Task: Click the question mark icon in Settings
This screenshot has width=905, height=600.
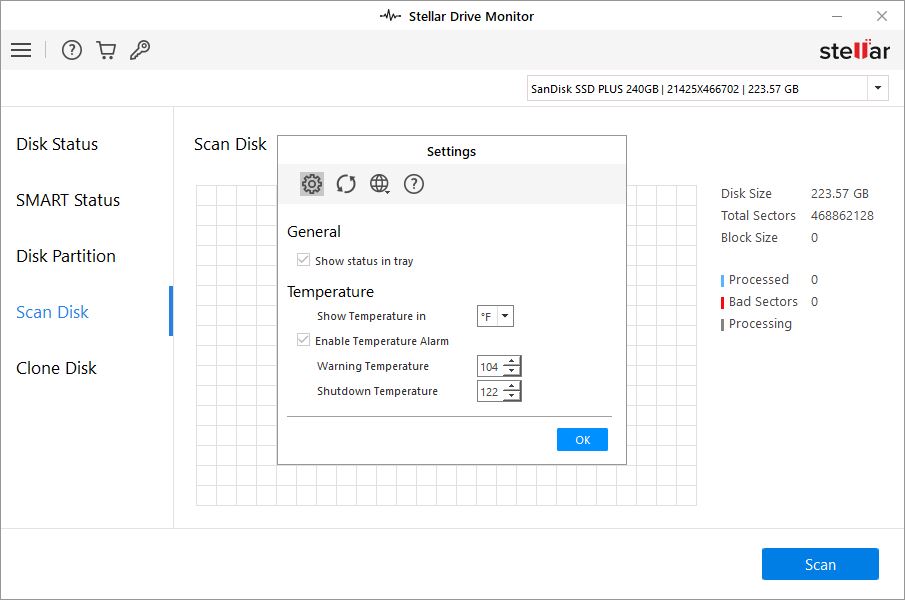Action: pyautogui.click(x=414, y=184)
